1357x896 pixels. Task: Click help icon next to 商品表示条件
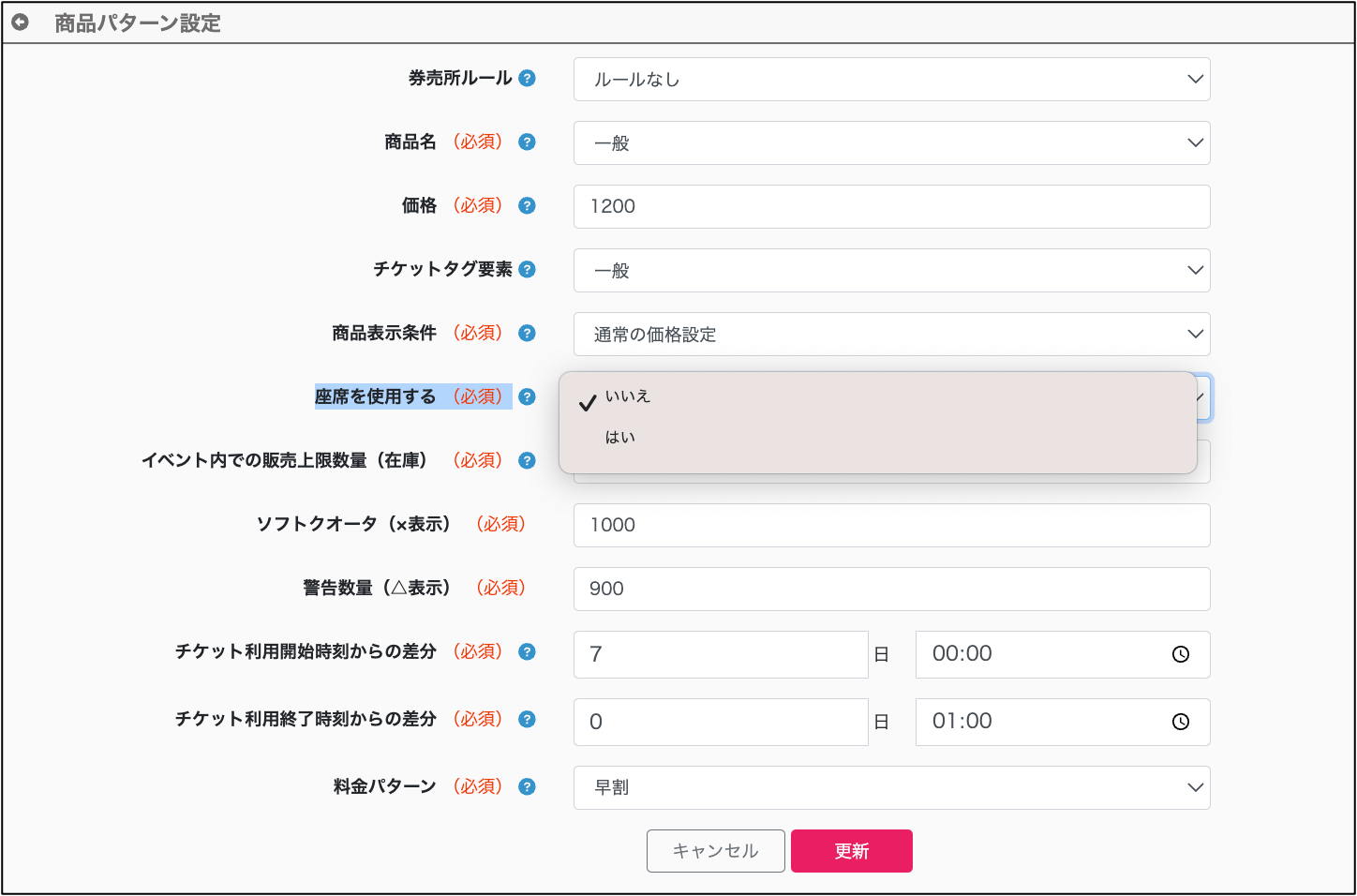pos(527,333)
